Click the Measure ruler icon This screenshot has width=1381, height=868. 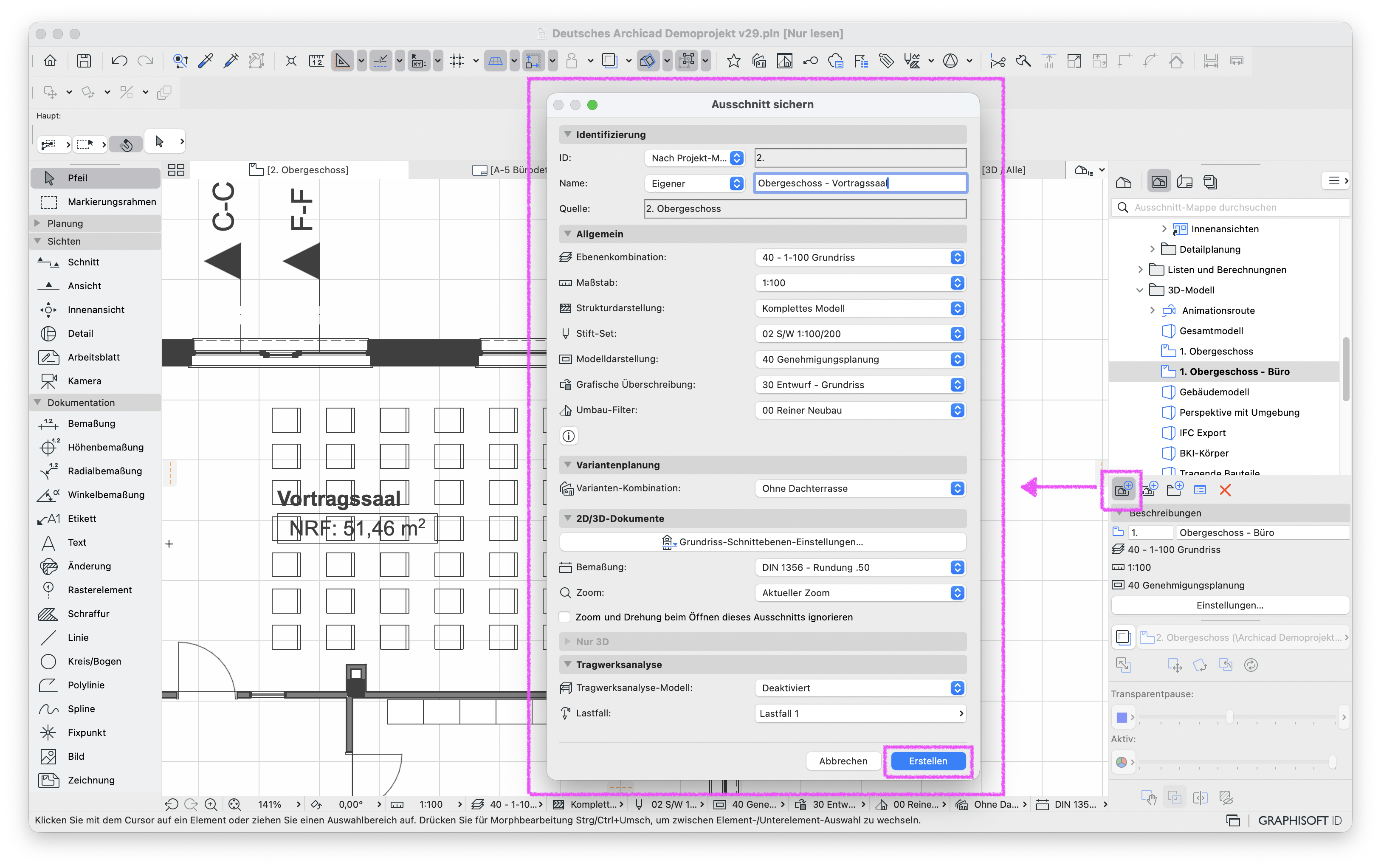click(x=316, y=60)
